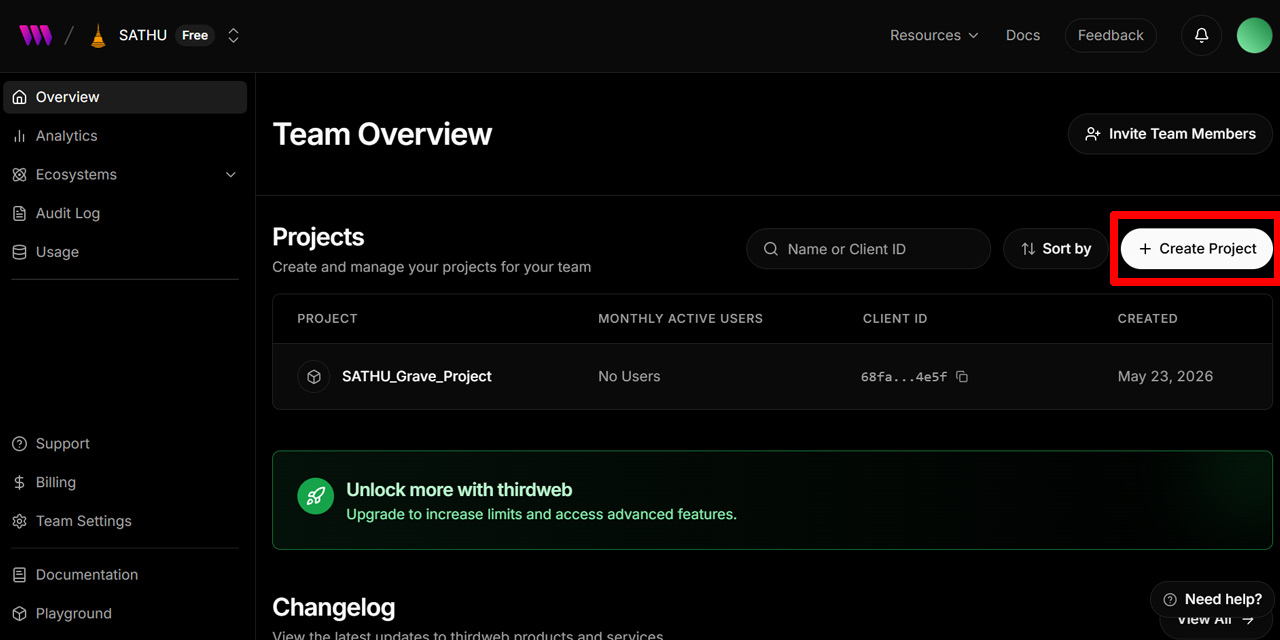This screenshot has height=640, width=1280.
Task: Open the Docs link in header
Action: click(1023, 35)
